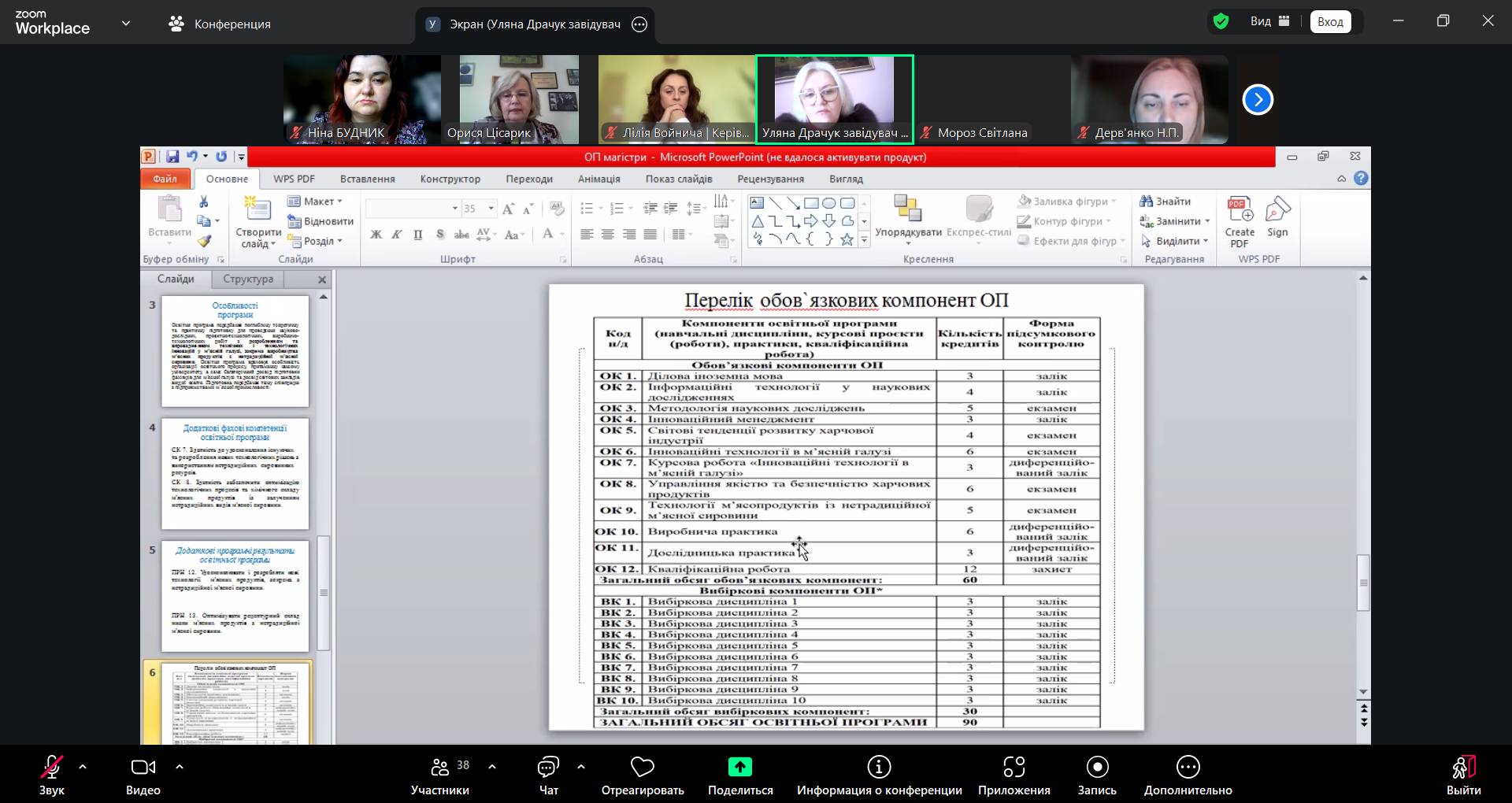Click the Дополнительно more options icon
Image resolution: width=1512 pixels, height=803 pixels.
[1188, 768]
